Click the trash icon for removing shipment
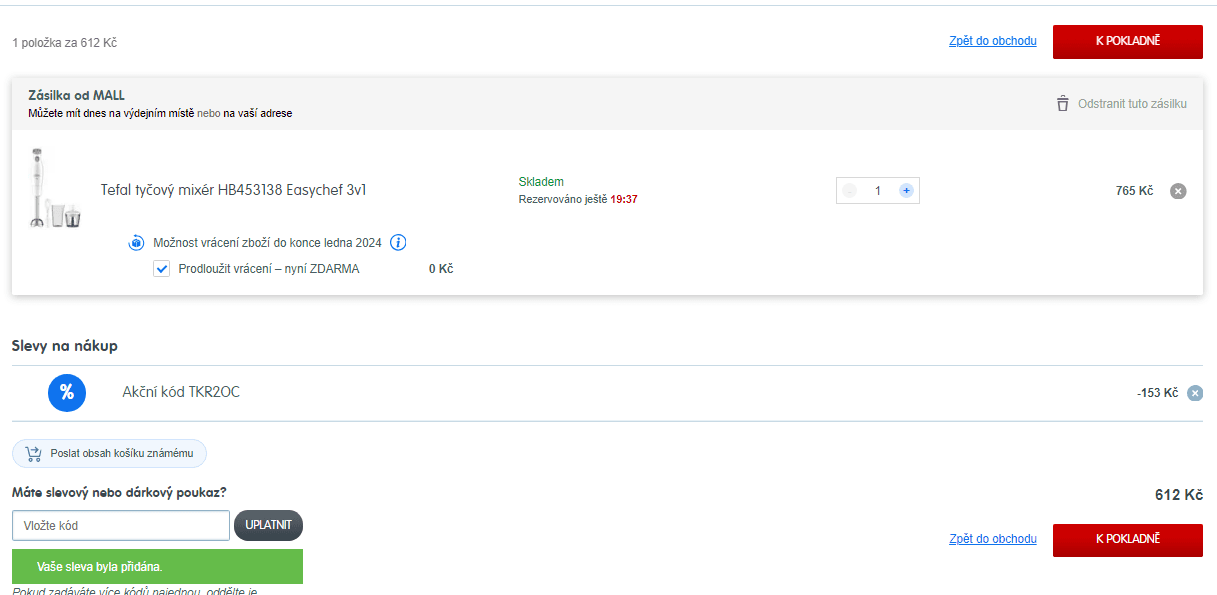The image size is (1217, 595). 1063,104
